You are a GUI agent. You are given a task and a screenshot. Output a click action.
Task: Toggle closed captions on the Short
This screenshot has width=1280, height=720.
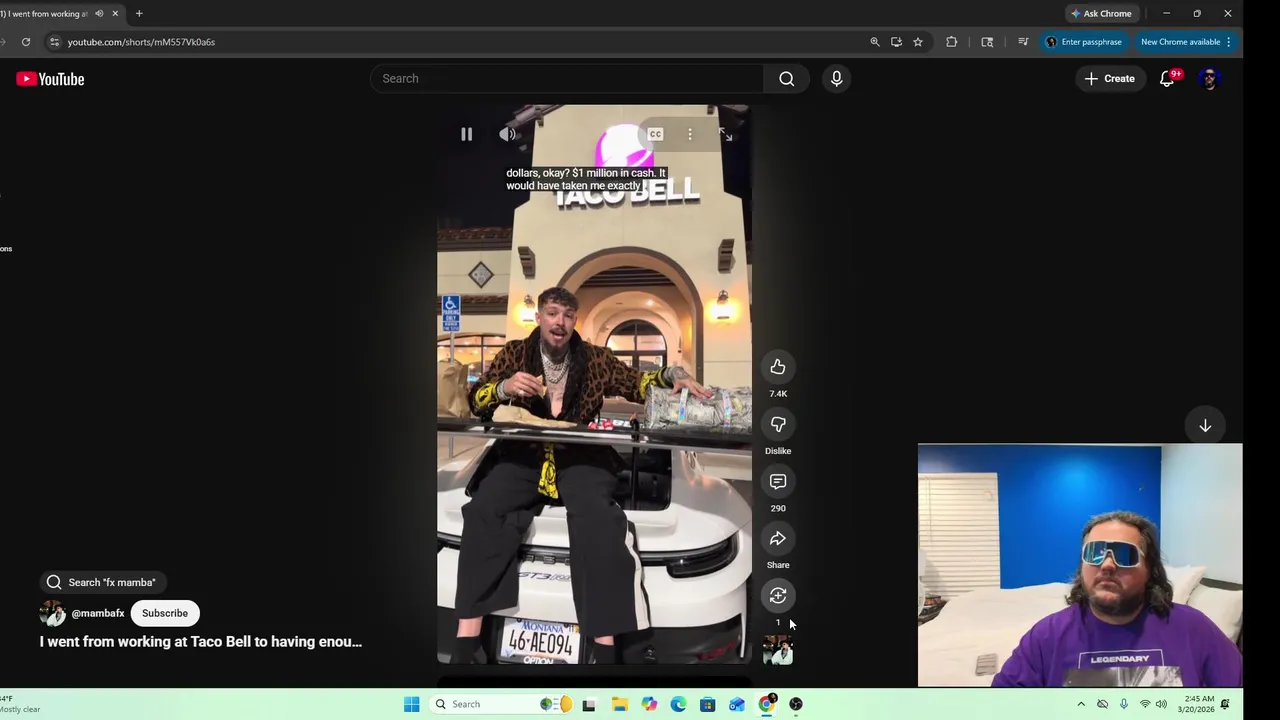[655, 134]
